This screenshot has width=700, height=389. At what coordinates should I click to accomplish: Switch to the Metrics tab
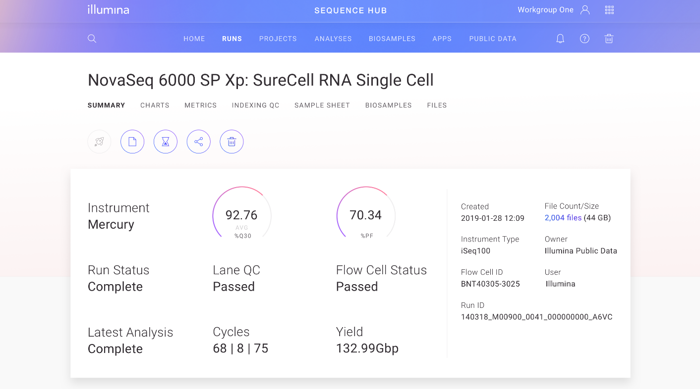point(200,105)
